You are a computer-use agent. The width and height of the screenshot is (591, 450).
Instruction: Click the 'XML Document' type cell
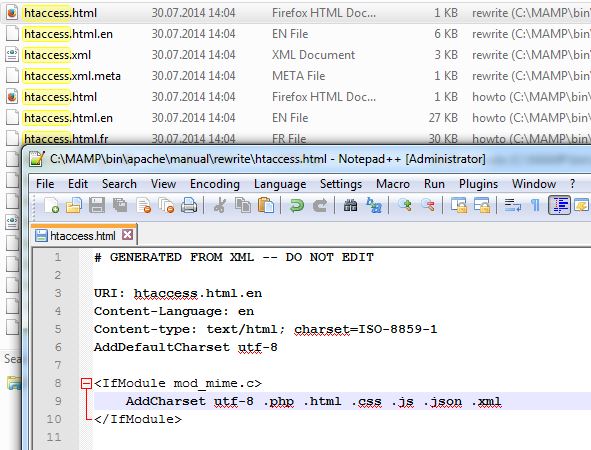pyautogui.click(x=313, y=55)
